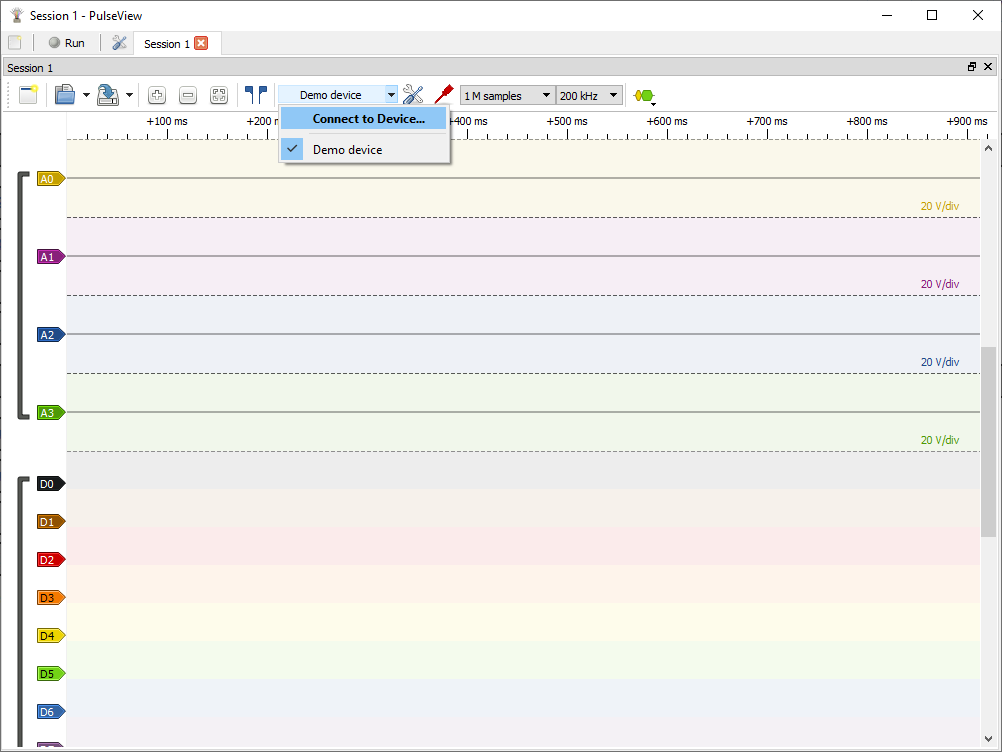The image size is (1002, 752).
Task: Click the Zoom to fit icon
Action: 219,95
